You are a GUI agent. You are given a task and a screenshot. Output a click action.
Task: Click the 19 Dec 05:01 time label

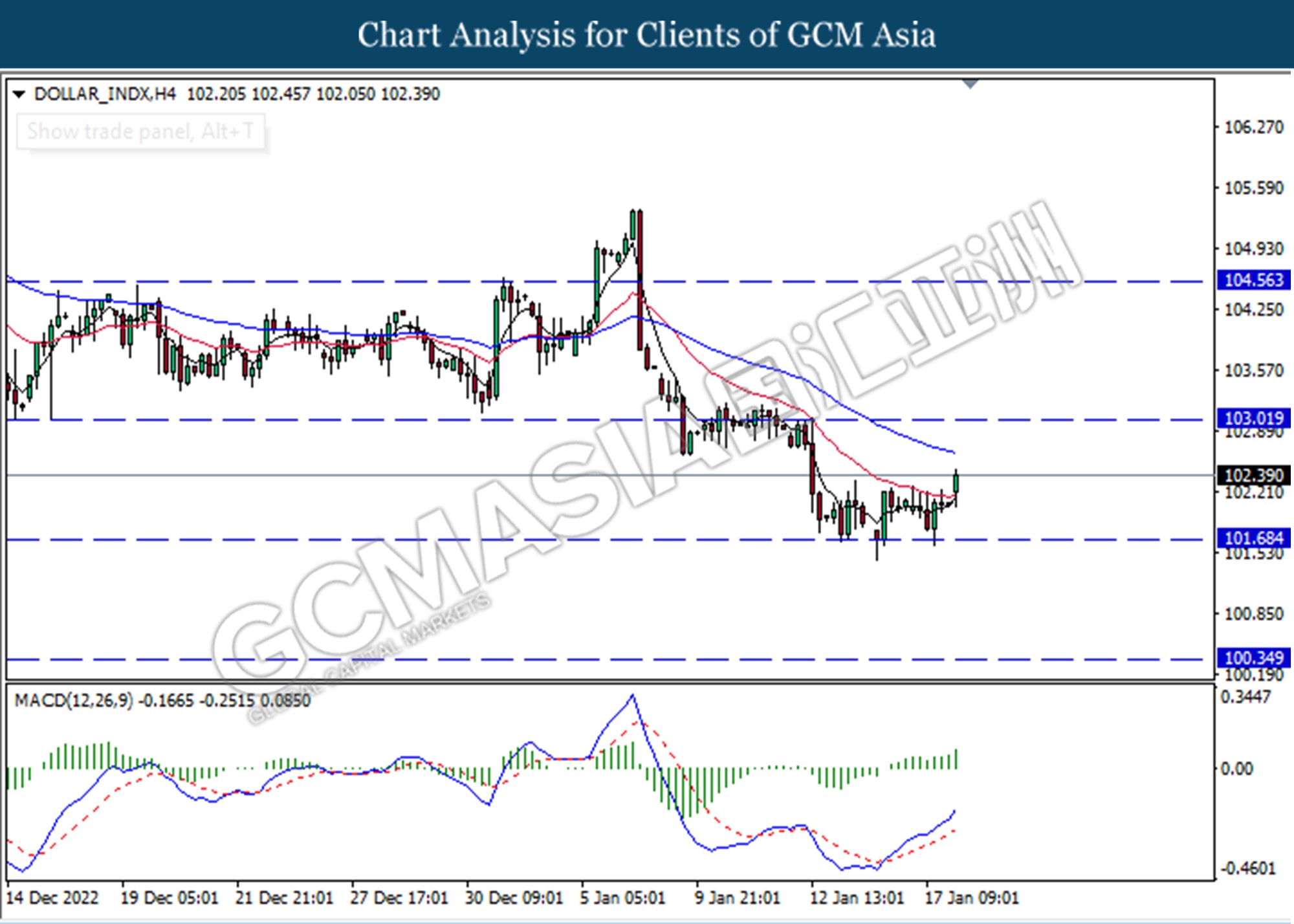click(x=170, y=898)
